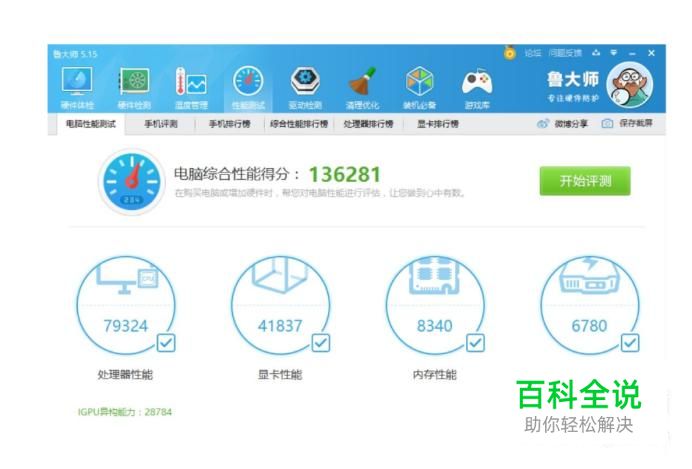The height and width of the screenshot is (469, 692).
Task: Click the green 开始评测 button
Action: pos(585,181)
